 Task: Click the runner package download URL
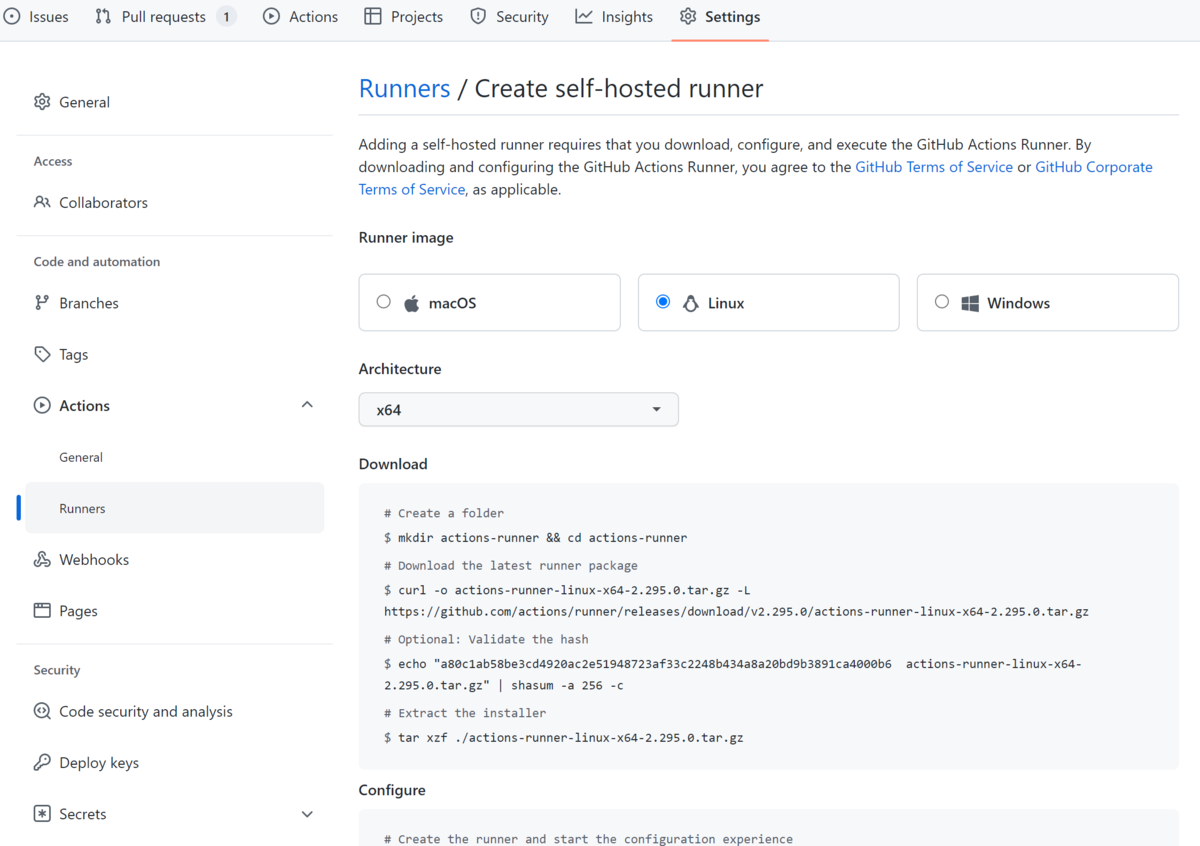point(736,612)
